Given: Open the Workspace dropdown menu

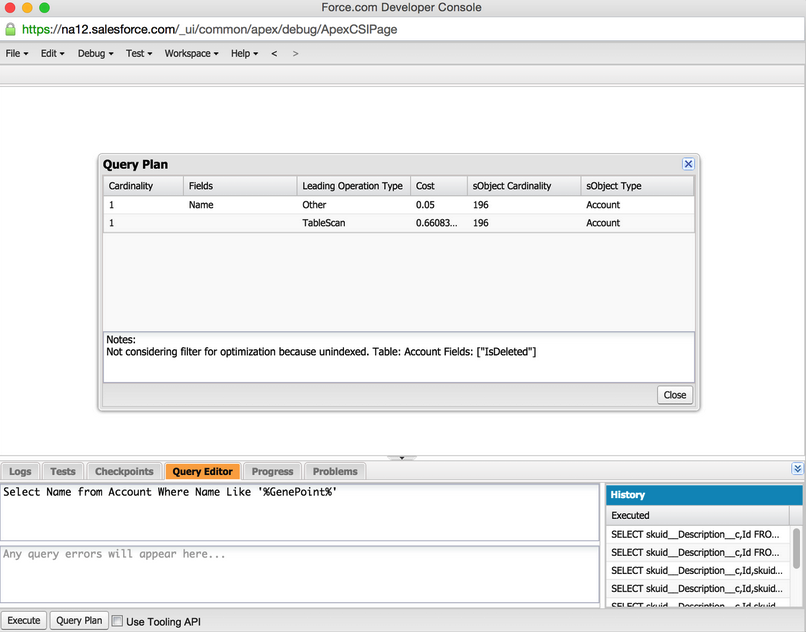Looking at the screenshot, I should pos(191,53).
